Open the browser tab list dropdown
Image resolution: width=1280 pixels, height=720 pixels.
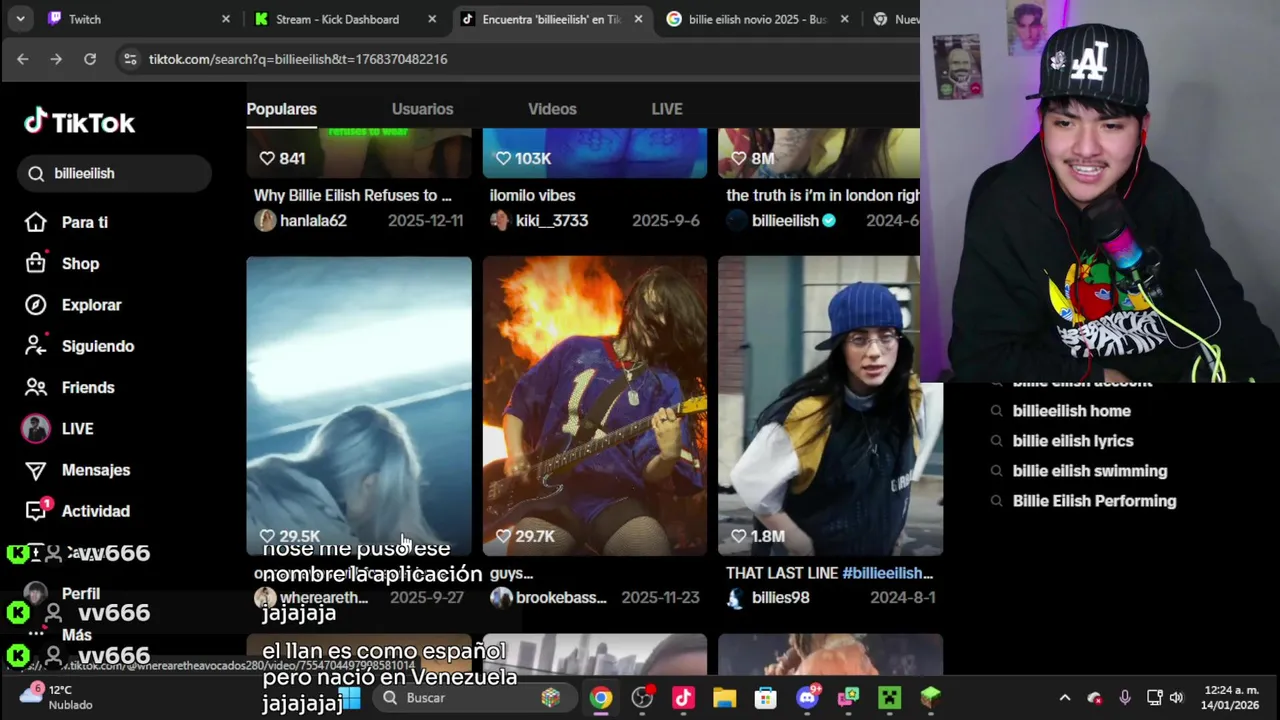(20, 19)
